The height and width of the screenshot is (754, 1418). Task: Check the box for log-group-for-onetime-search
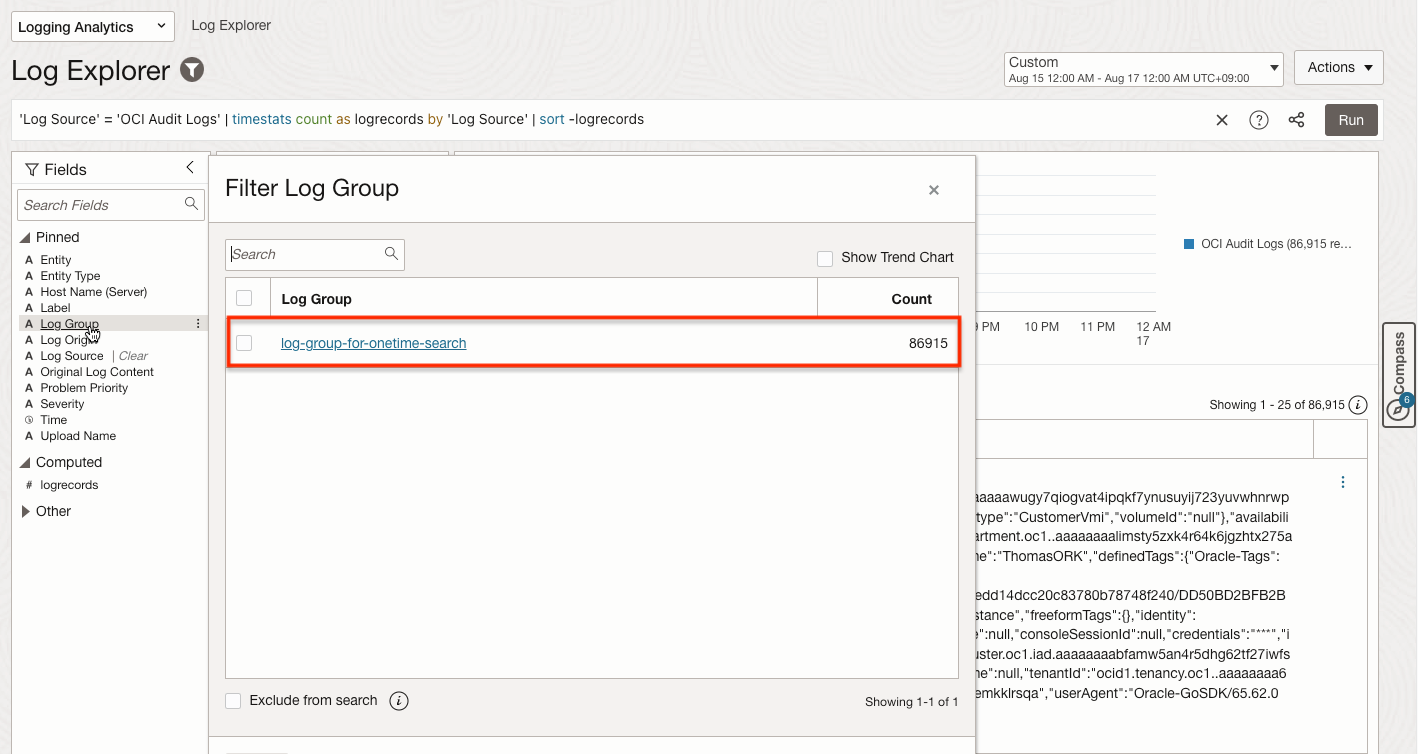[x=244, y=343]
